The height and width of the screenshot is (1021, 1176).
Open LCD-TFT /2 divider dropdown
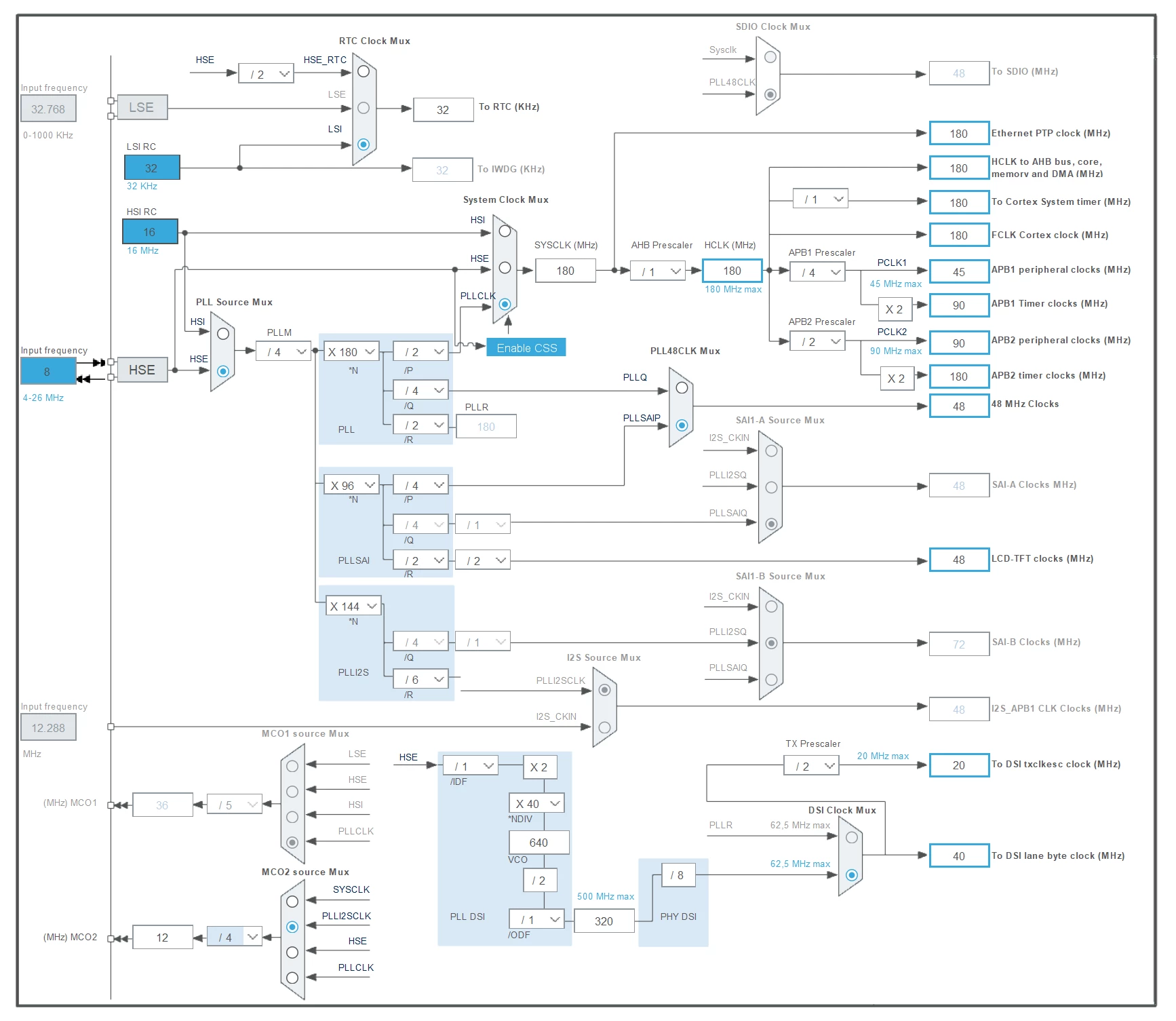click(483, 560)
